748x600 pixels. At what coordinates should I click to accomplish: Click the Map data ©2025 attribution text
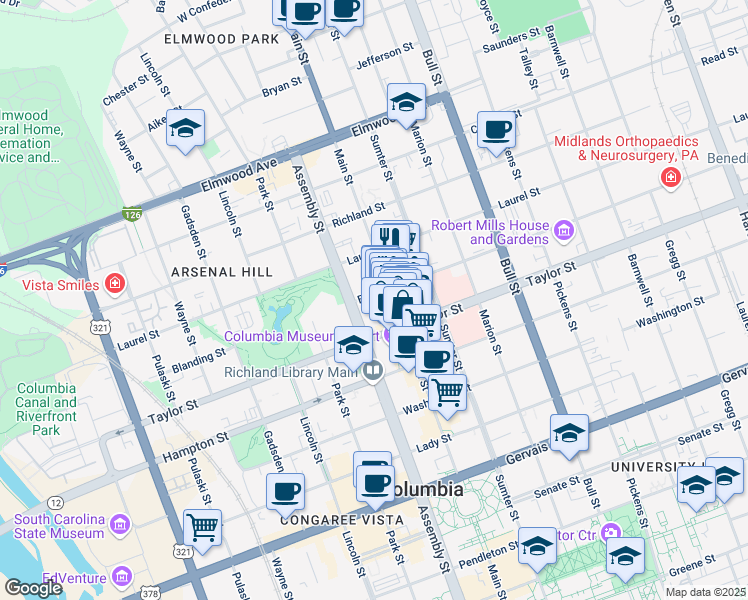pyautogui.click(x=706, y=592)
